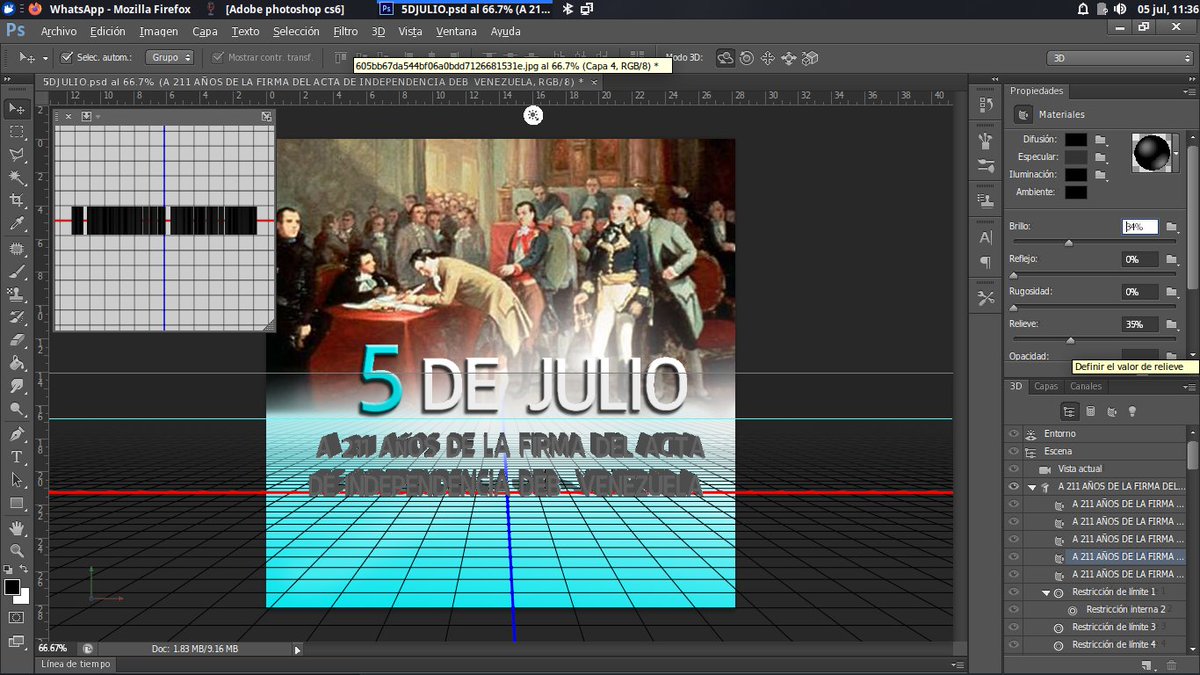Toggle visibility of Restricción interna 2

click(x=1014, y=609)
